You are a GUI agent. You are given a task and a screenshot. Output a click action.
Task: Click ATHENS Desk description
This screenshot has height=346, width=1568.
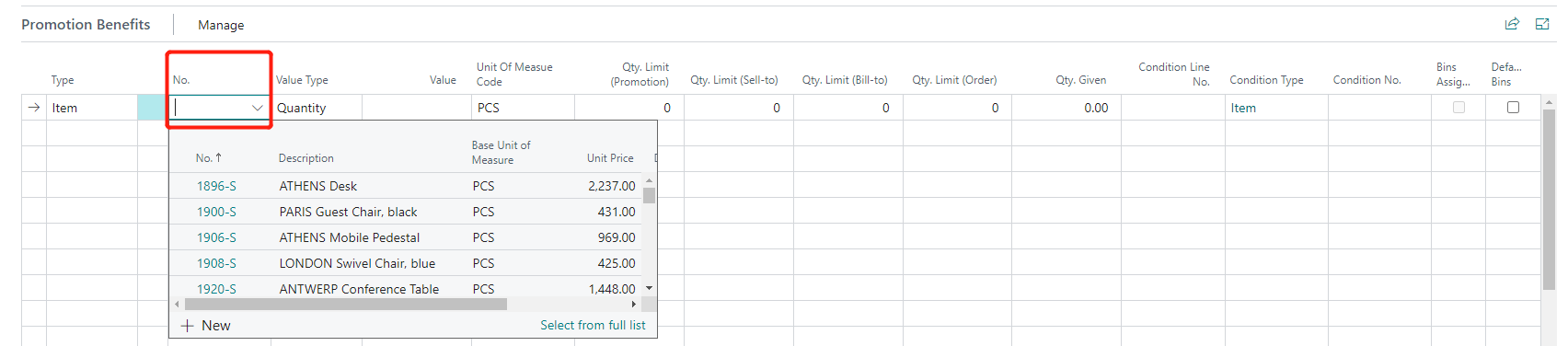coord(317,186)
